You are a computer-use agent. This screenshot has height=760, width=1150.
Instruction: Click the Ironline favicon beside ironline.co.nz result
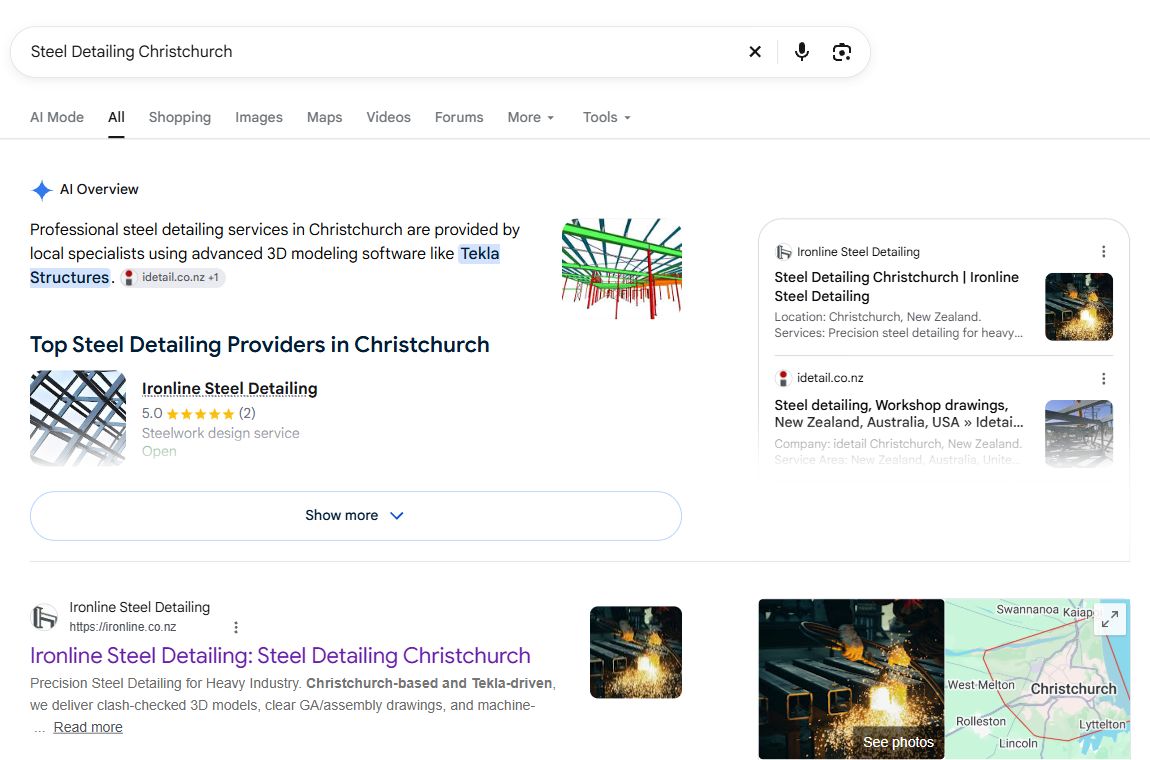44,617
